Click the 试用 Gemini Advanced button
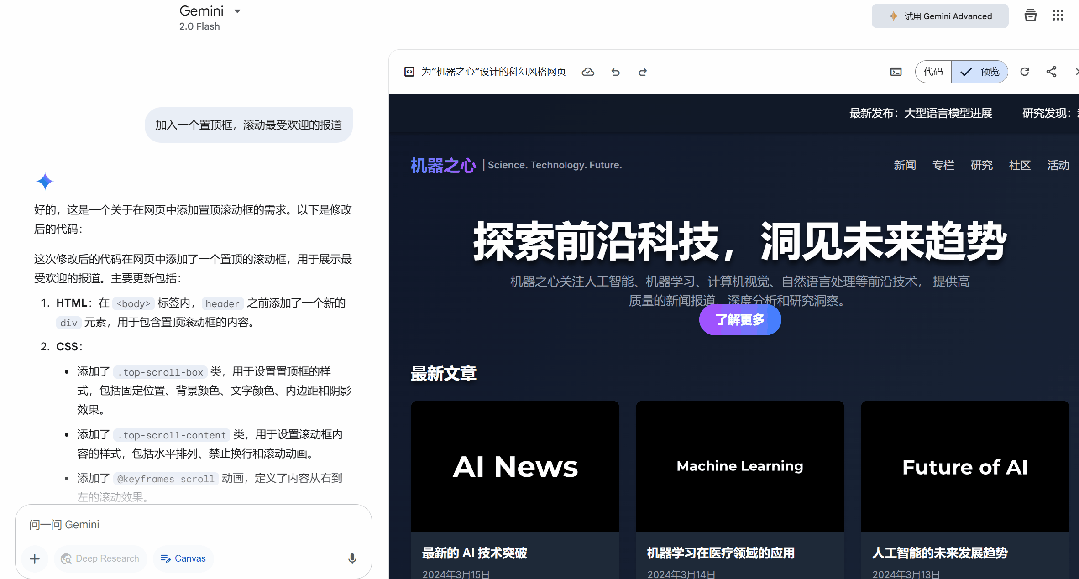The height and width of the screenshot is (579, 1079). [x=940, y=16]
